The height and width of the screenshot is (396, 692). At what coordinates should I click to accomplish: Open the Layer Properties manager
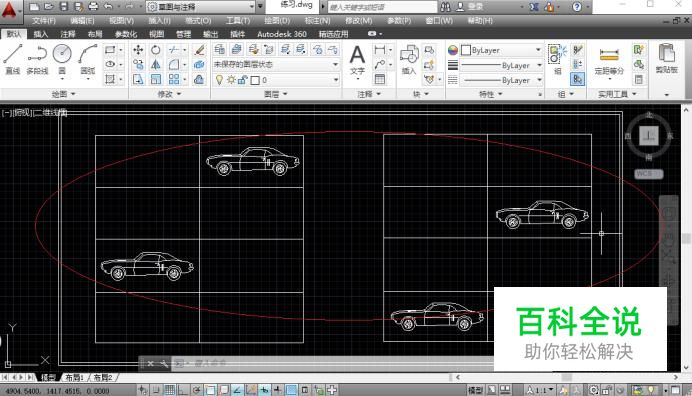click(x=219, y=49)
